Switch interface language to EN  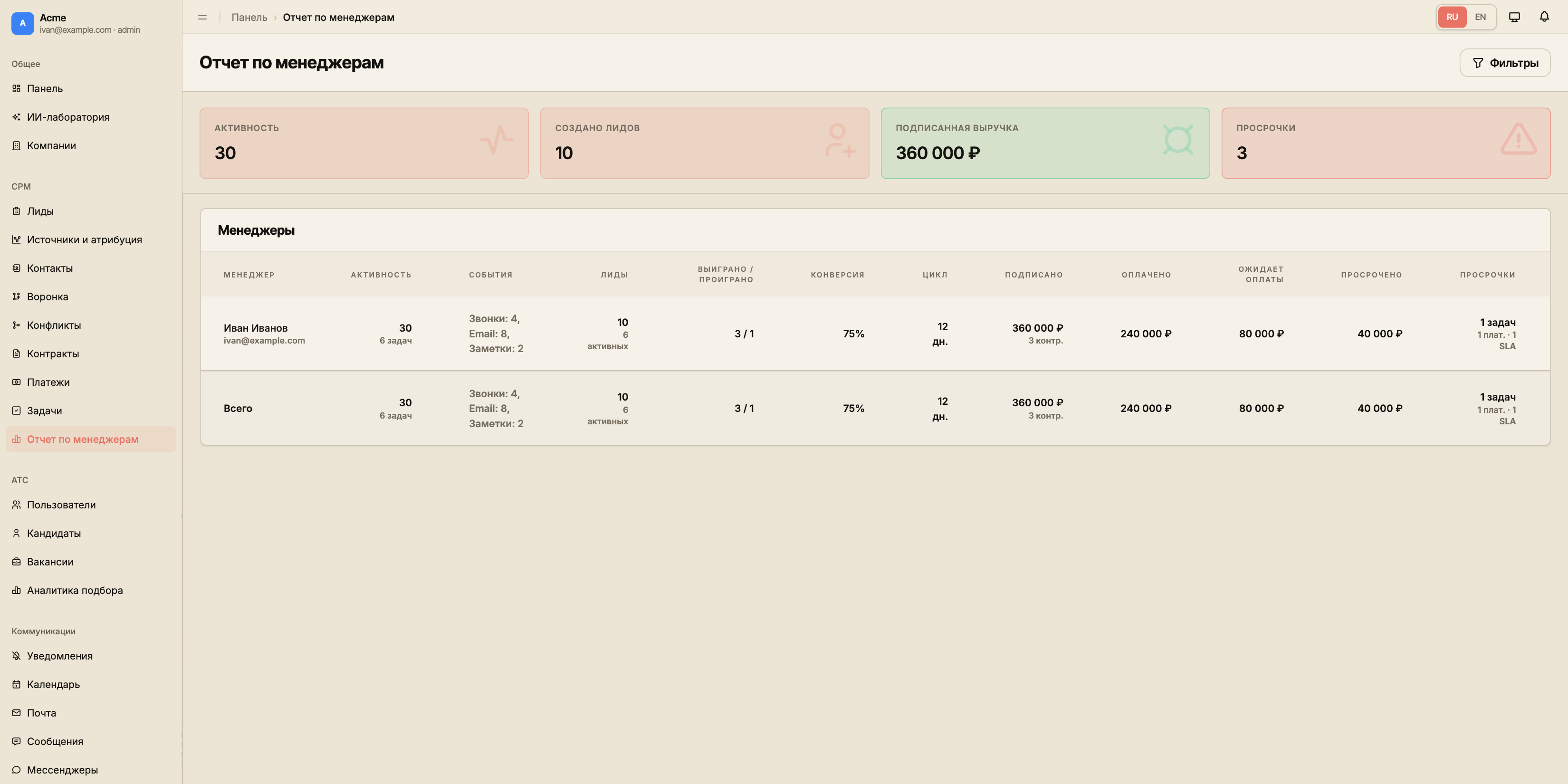coord(1481,17)
